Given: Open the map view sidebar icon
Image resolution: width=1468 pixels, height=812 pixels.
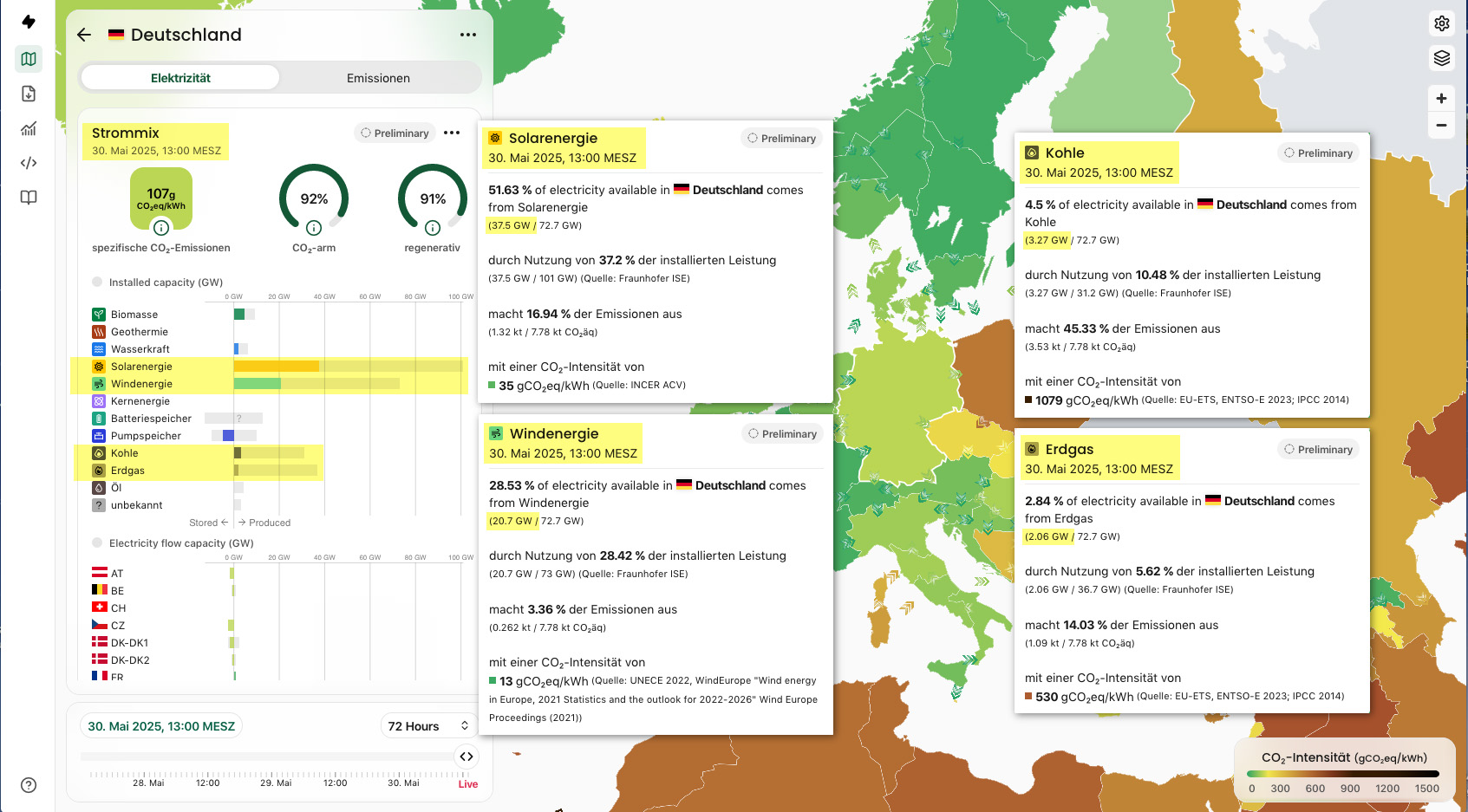Looking at the screenshot, I should [29, 59].
